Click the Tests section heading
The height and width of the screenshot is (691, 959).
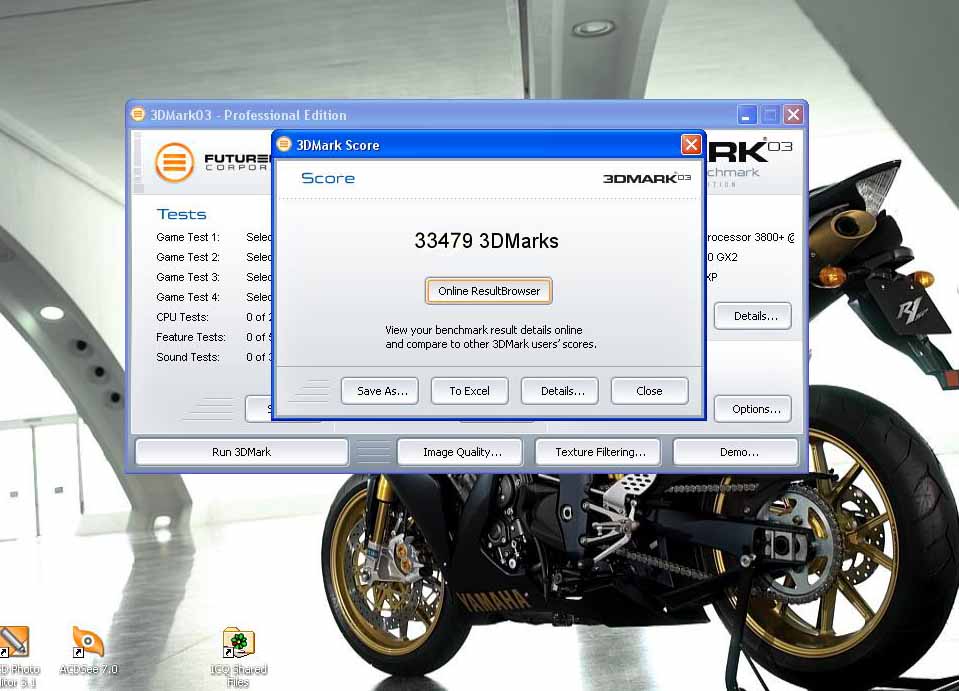182,214
